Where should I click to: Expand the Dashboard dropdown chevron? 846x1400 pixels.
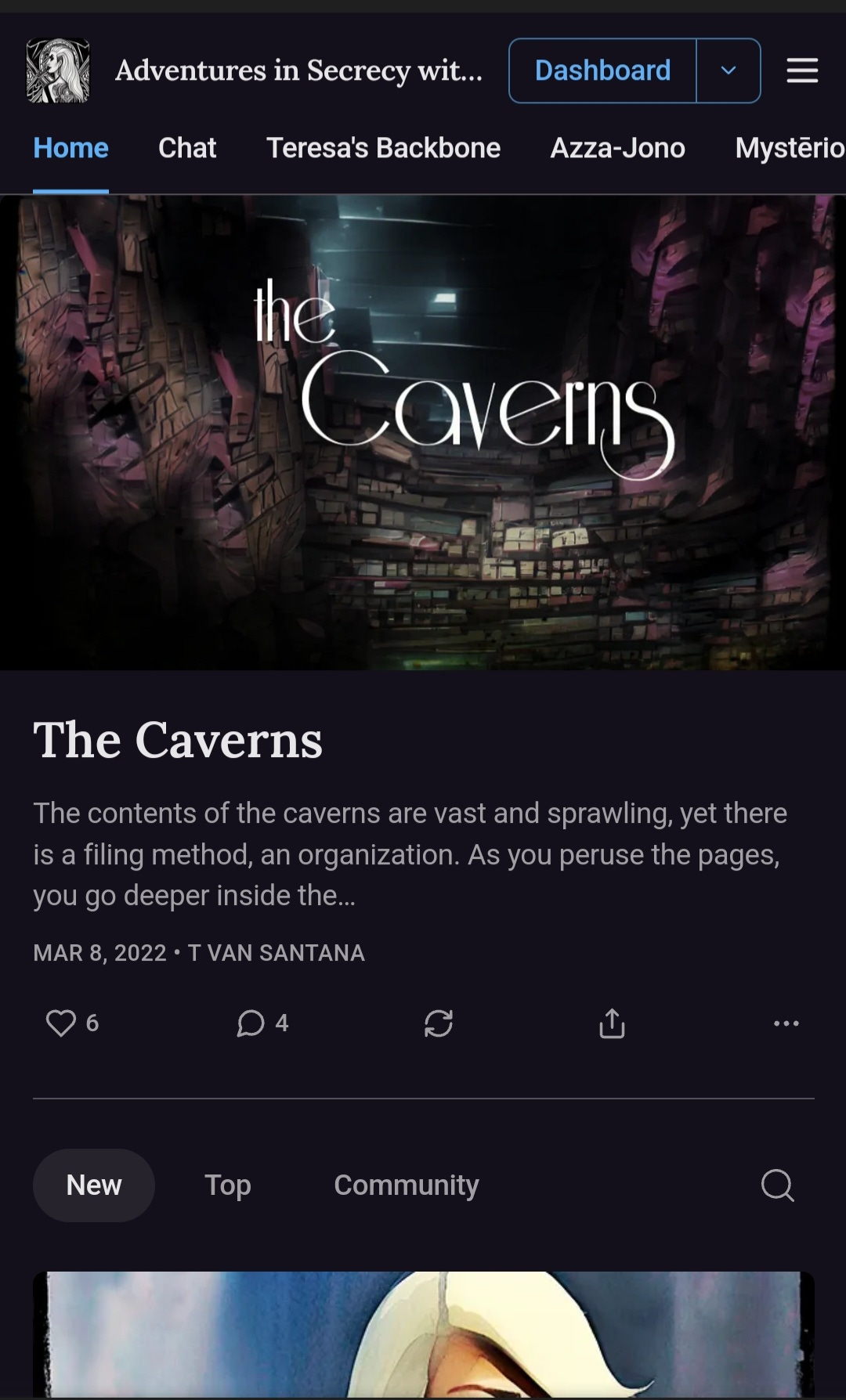coord(728,70)
